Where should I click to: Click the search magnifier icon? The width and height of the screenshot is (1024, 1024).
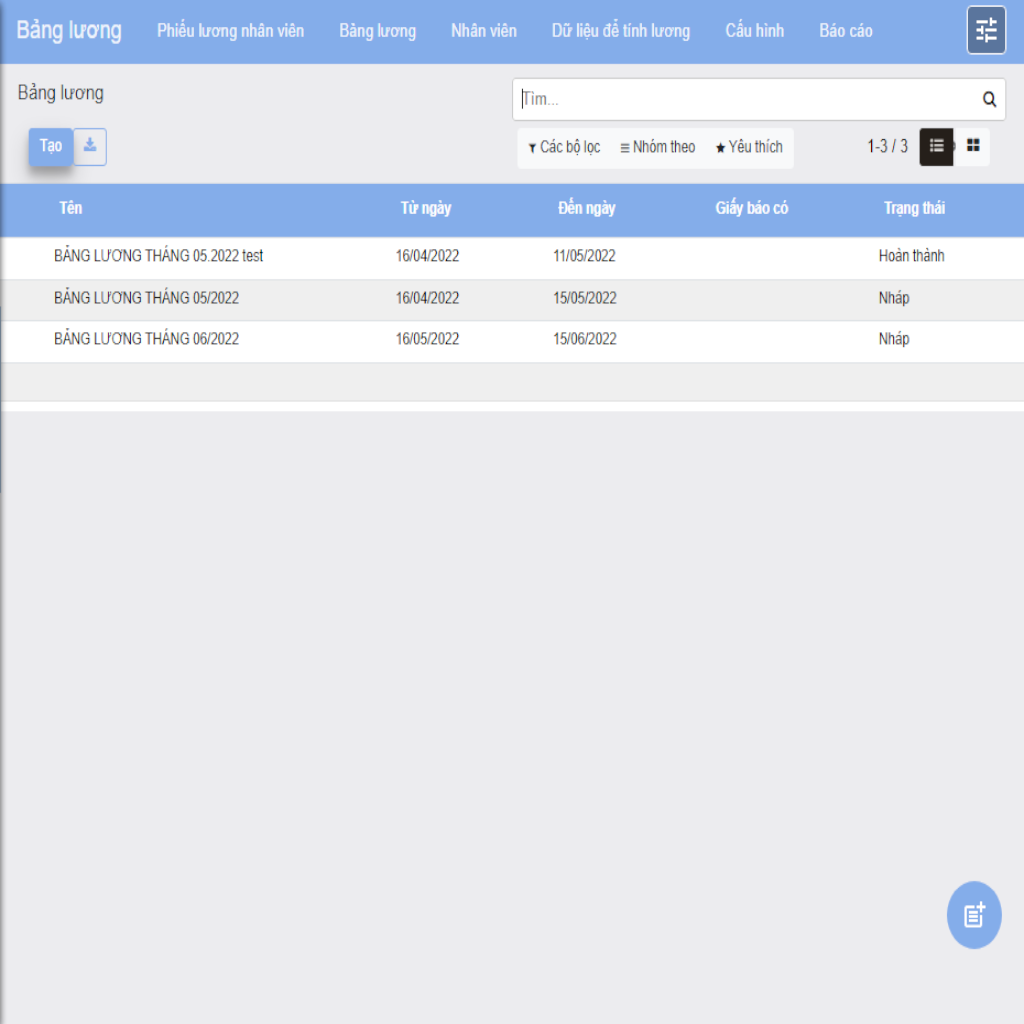click(989, 99)
